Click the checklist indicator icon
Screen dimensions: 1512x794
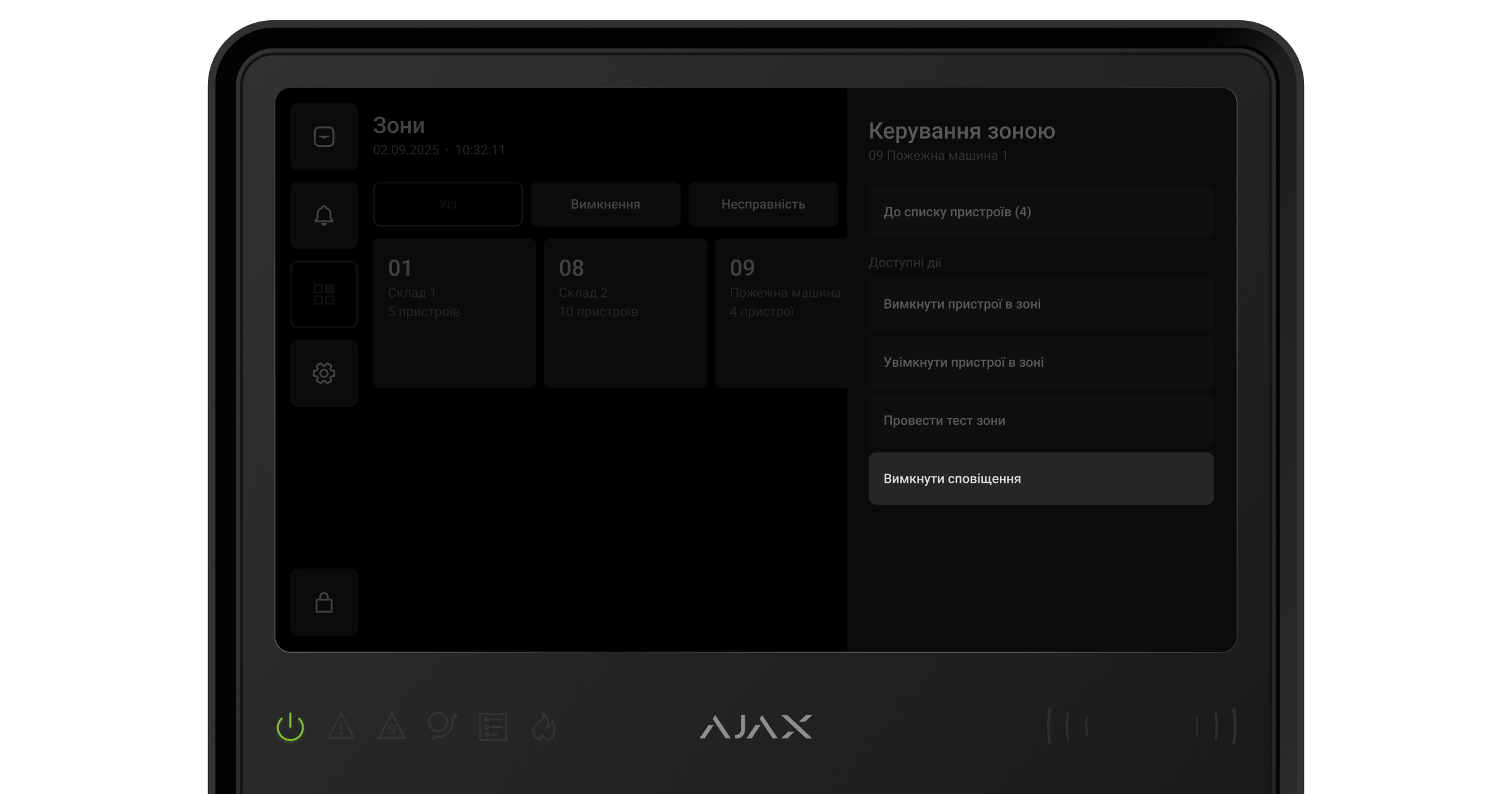tap(493, 727)
